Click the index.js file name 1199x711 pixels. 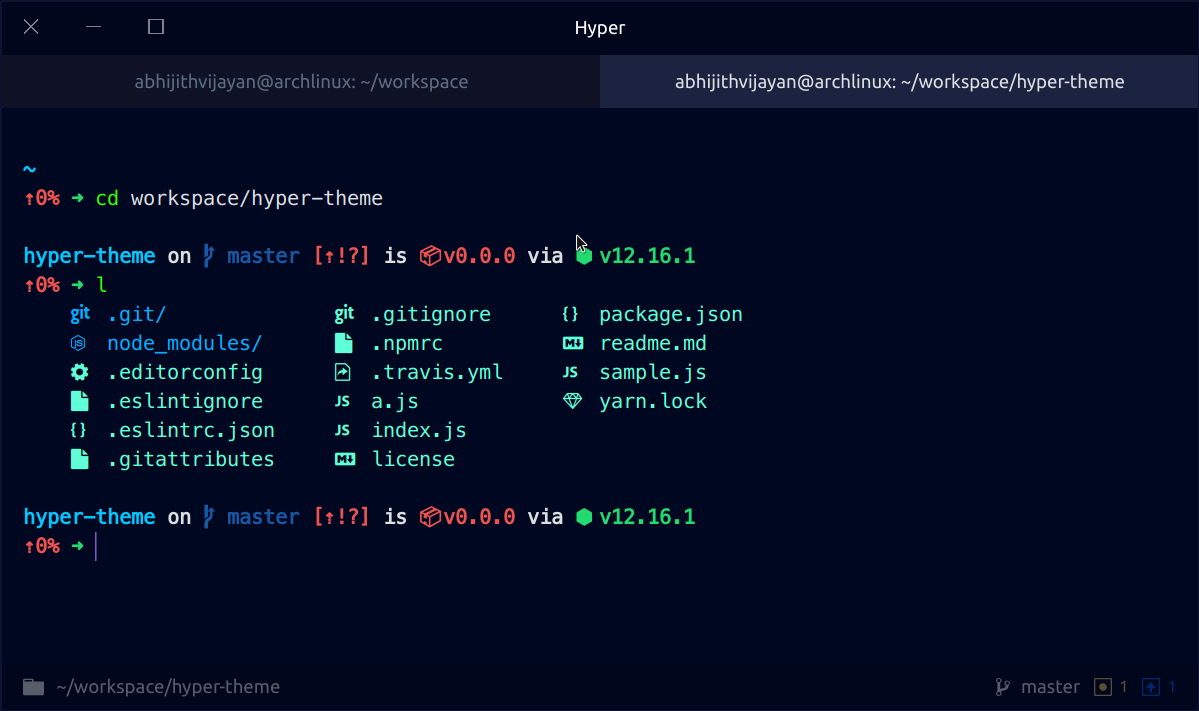pos(419,430)
